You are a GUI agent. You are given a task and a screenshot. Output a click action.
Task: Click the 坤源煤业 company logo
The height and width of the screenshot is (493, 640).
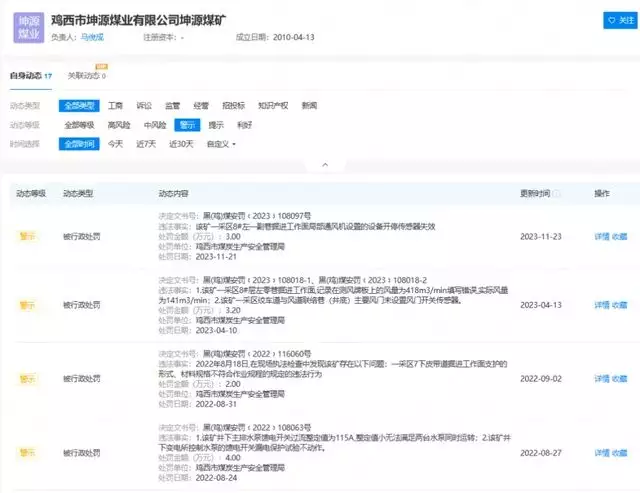pos(29,27)
